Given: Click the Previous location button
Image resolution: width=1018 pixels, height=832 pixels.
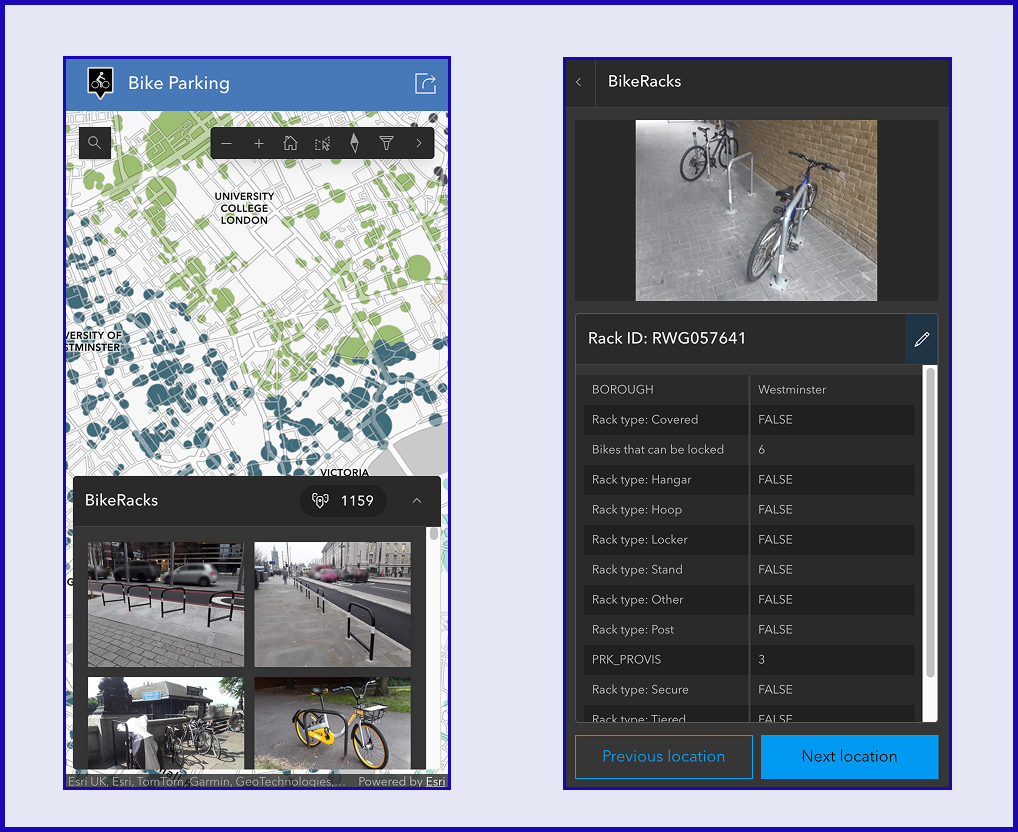Looking at the screenshot, I should [x=663, y=757].
